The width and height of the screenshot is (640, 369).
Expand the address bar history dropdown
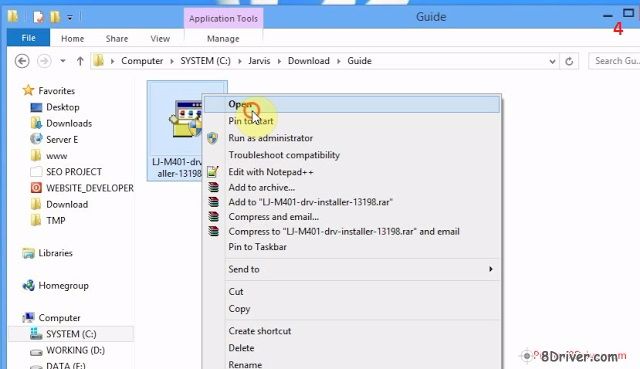coord(552,61)
